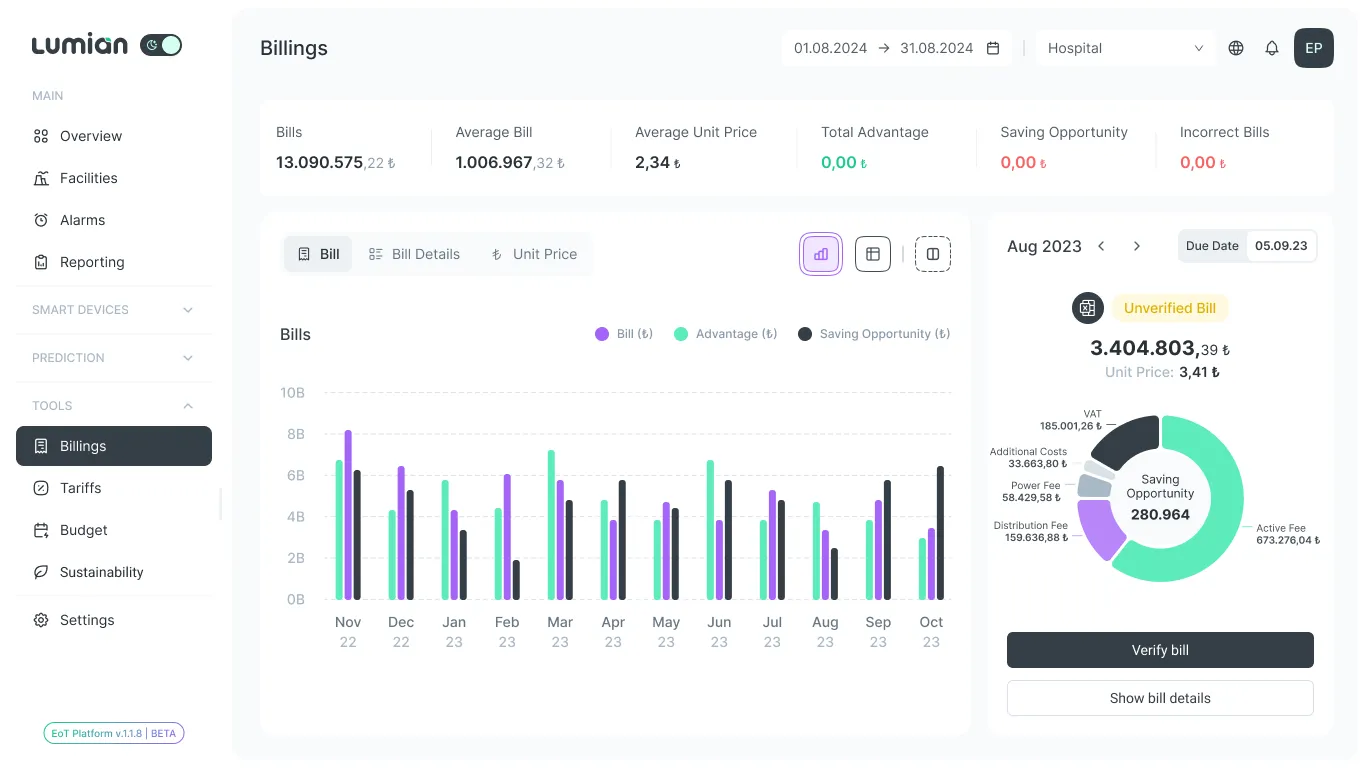The image size is (1366, 768).
Task: Toggle the Advantage (₺) legend series
Action: pos(726,334)
